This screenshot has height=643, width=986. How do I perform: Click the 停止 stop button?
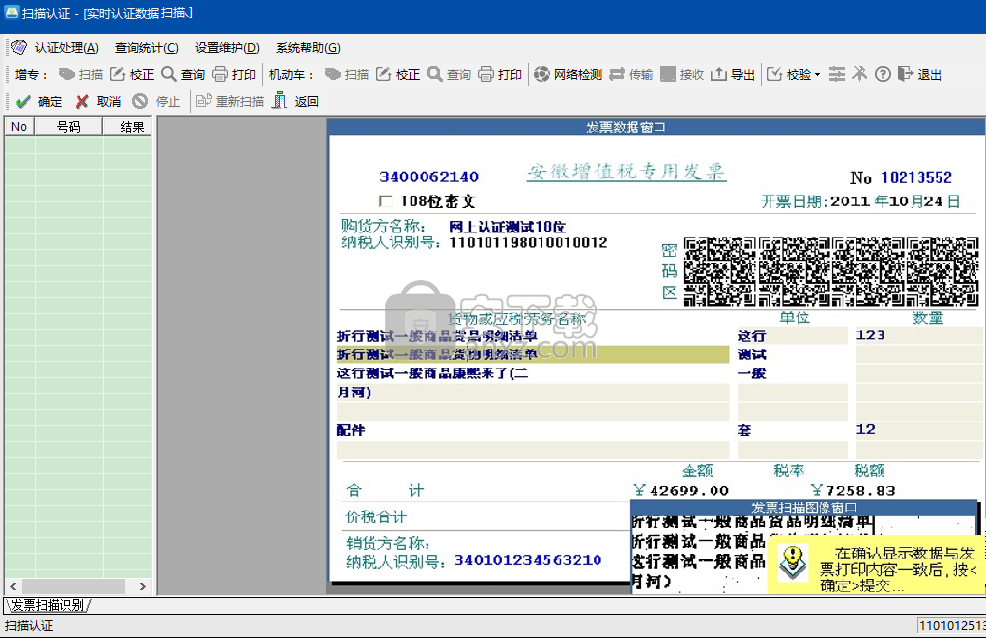pyautogui.click(x=157, y=101)
